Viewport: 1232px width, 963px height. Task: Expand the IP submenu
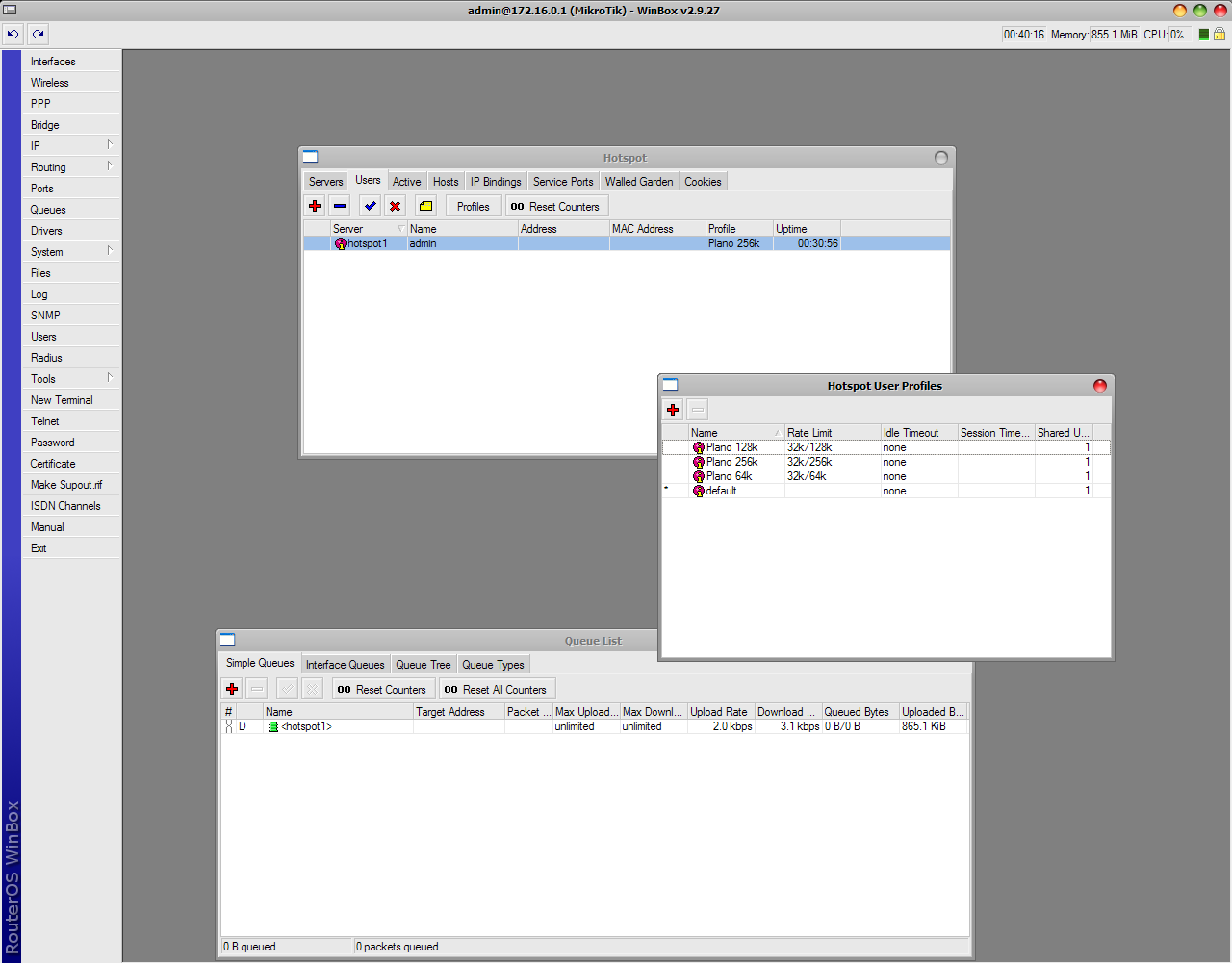point(110,145)
